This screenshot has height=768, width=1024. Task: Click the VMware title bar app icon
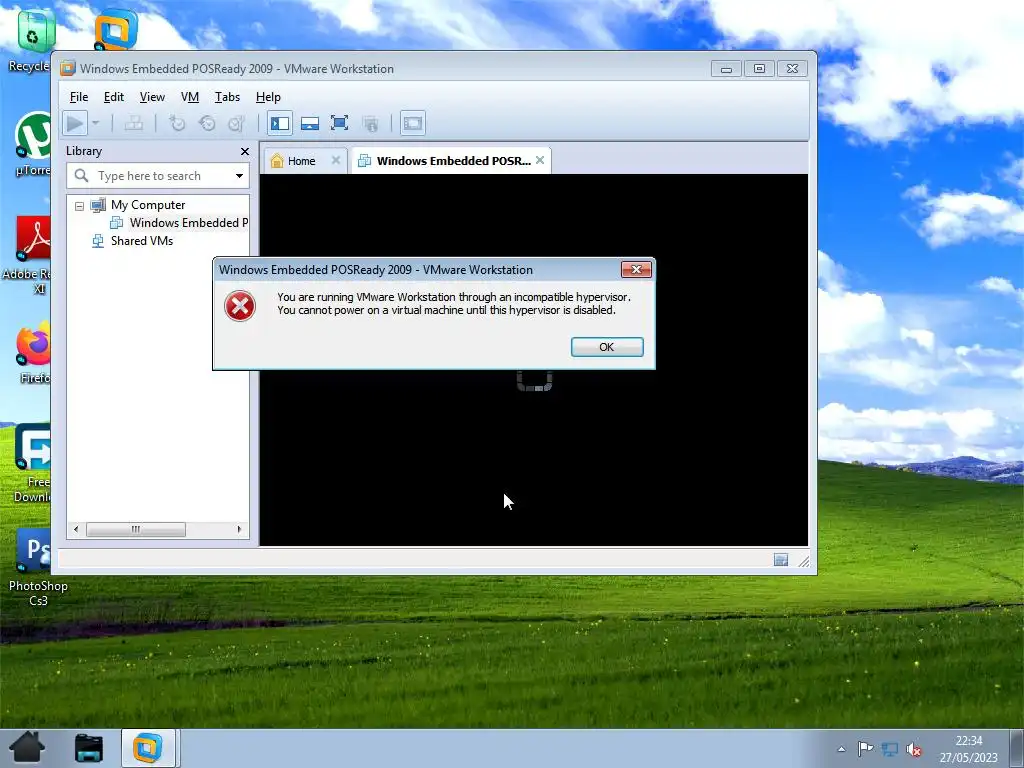tap(67, 69)
